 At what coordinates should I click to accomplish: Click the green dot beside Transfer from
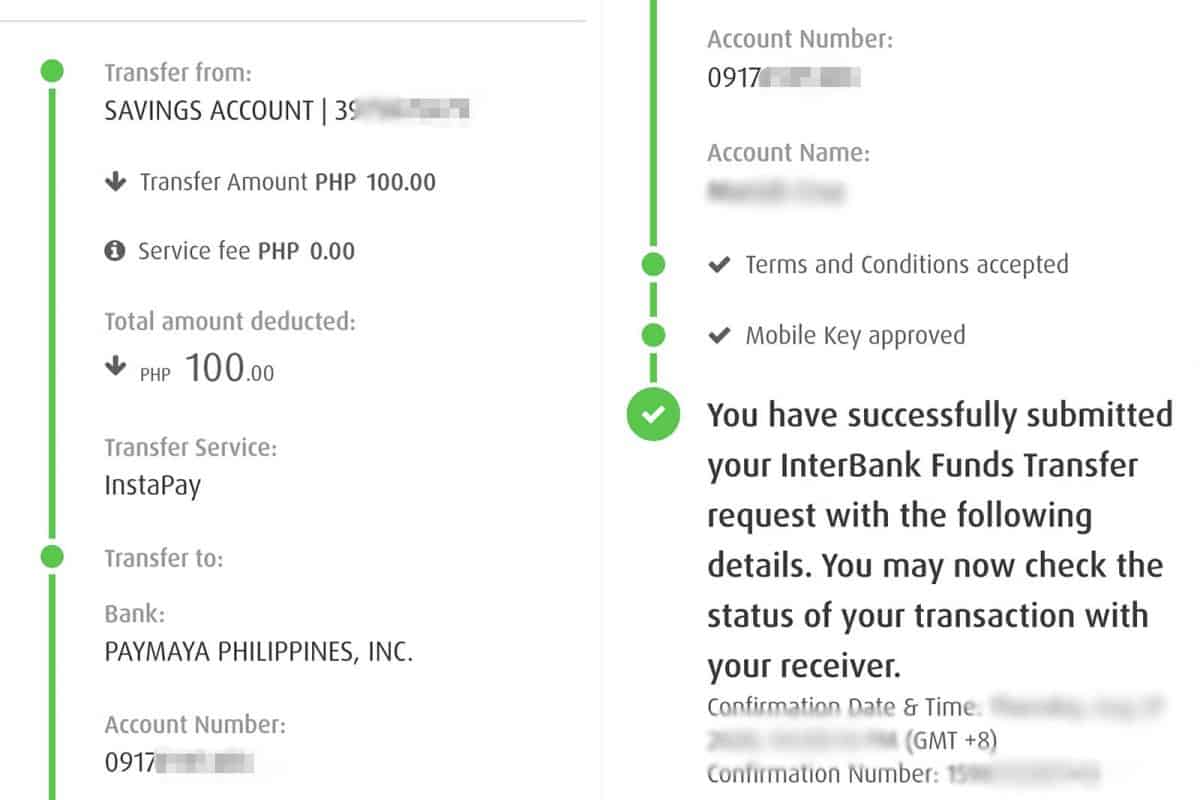52,72
